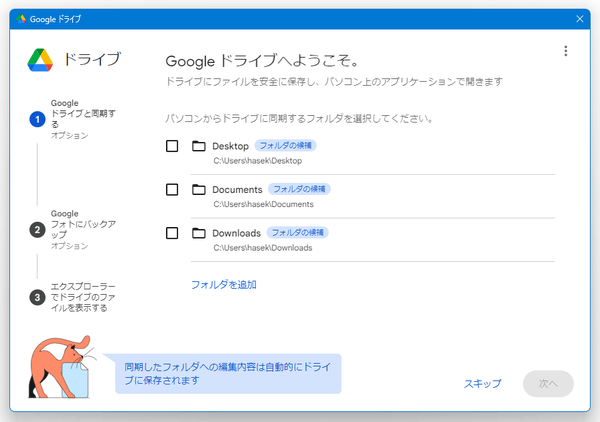Click the Google Drive title bar icon

click(x=21, y=19)
